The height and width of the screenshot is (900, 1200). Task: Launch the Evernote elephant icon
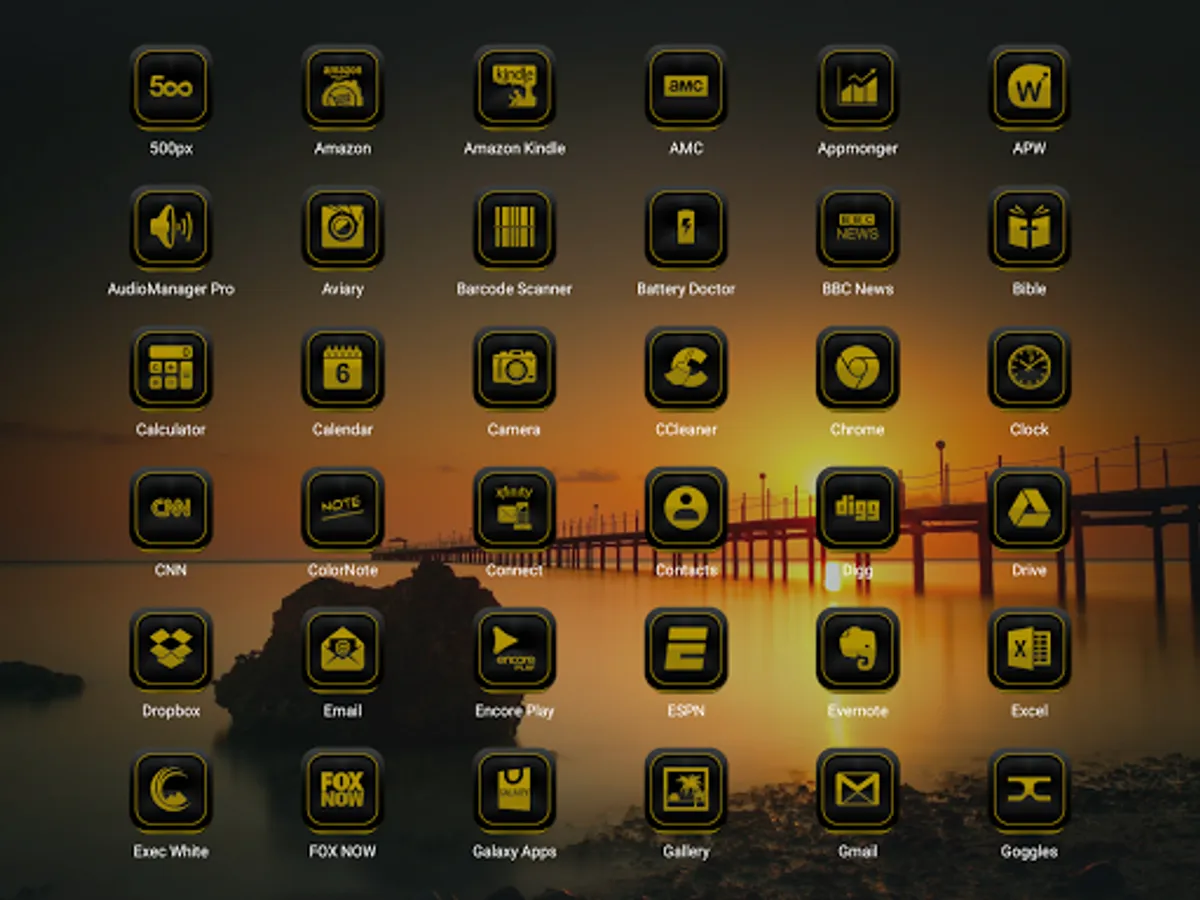(x=858, y=650)
